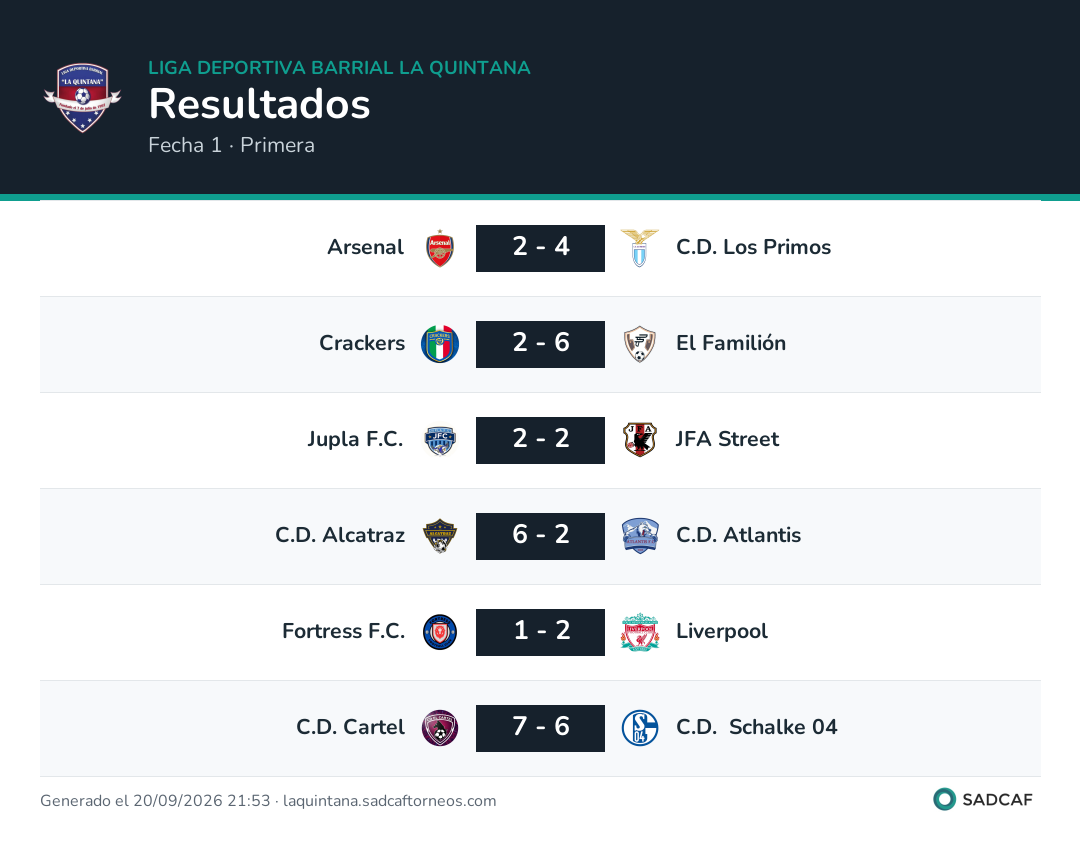Open the Jupla F.C. crest
This screenshot has width=1080, height=852.
(439, 440)
